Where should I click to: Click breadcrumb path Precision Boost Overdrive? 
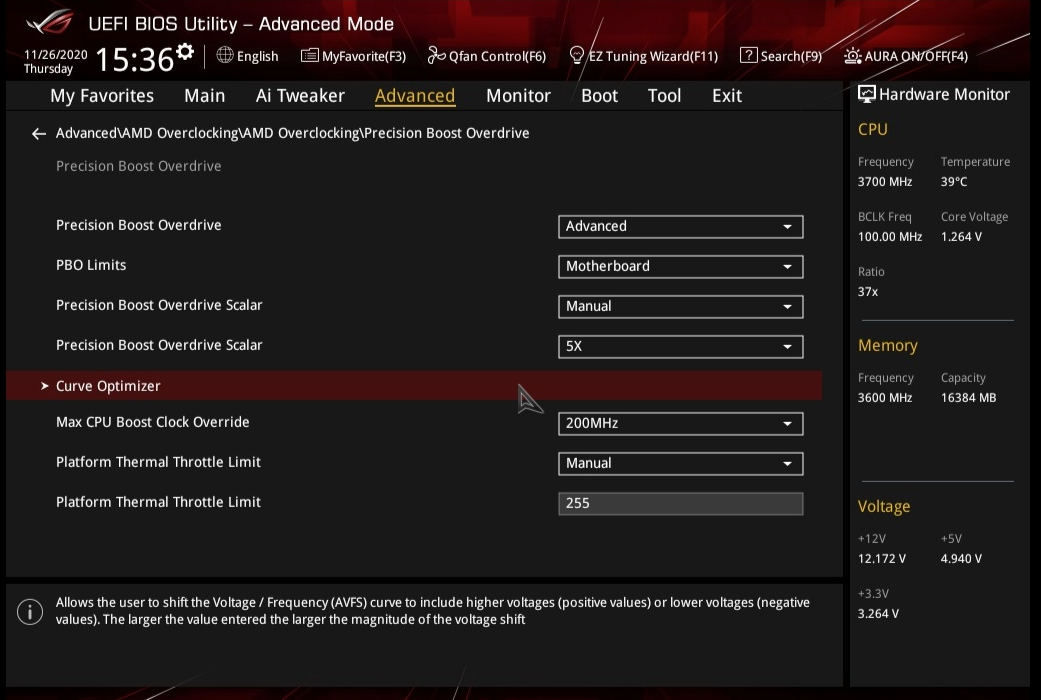[x=447, y=133]
